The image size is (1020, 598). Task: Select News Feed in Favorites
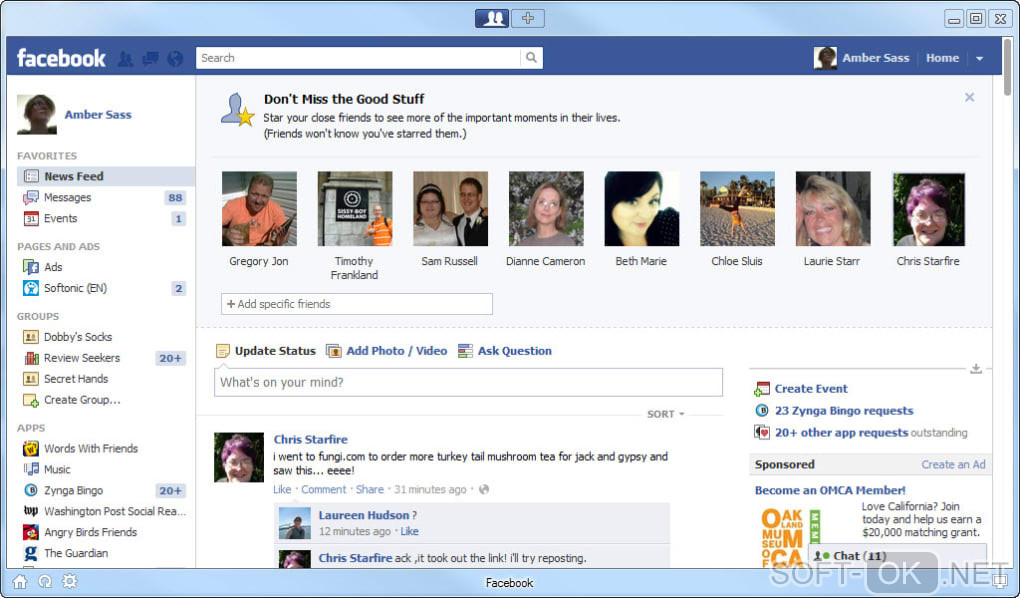tap(106, 176)
